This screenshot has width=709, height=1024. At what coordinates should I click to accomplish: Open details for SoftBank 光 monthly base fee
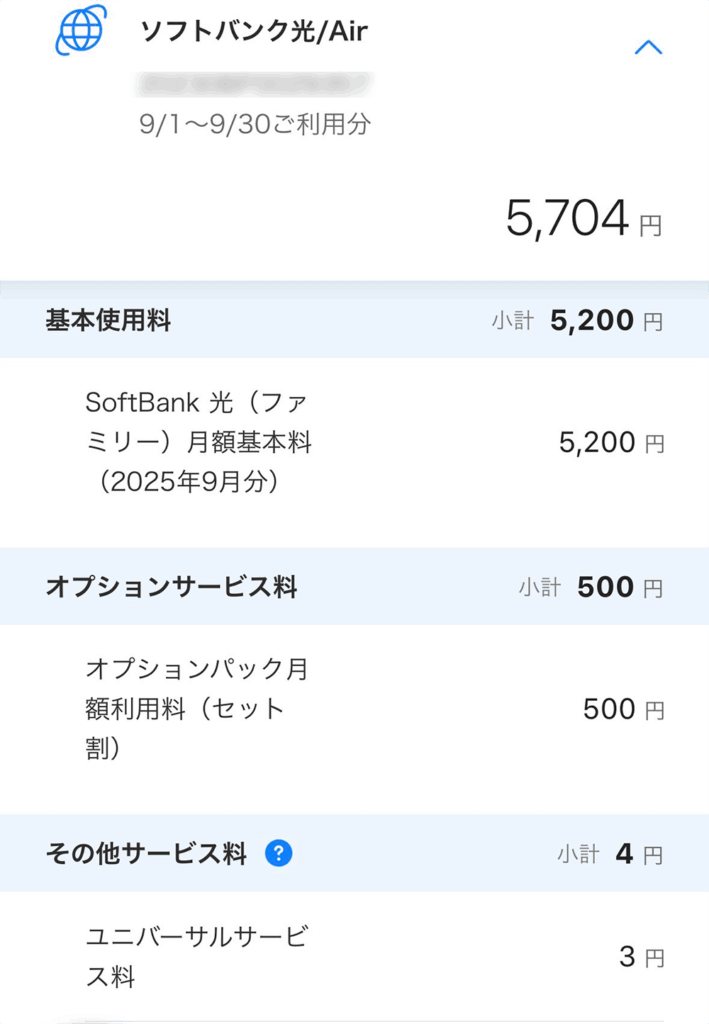[x=200, y=442]
